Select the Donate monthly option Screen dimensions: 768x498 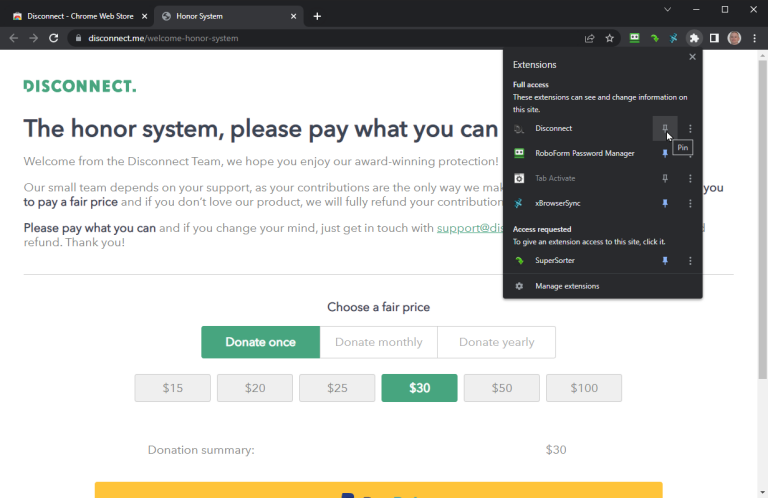[378, 342]
